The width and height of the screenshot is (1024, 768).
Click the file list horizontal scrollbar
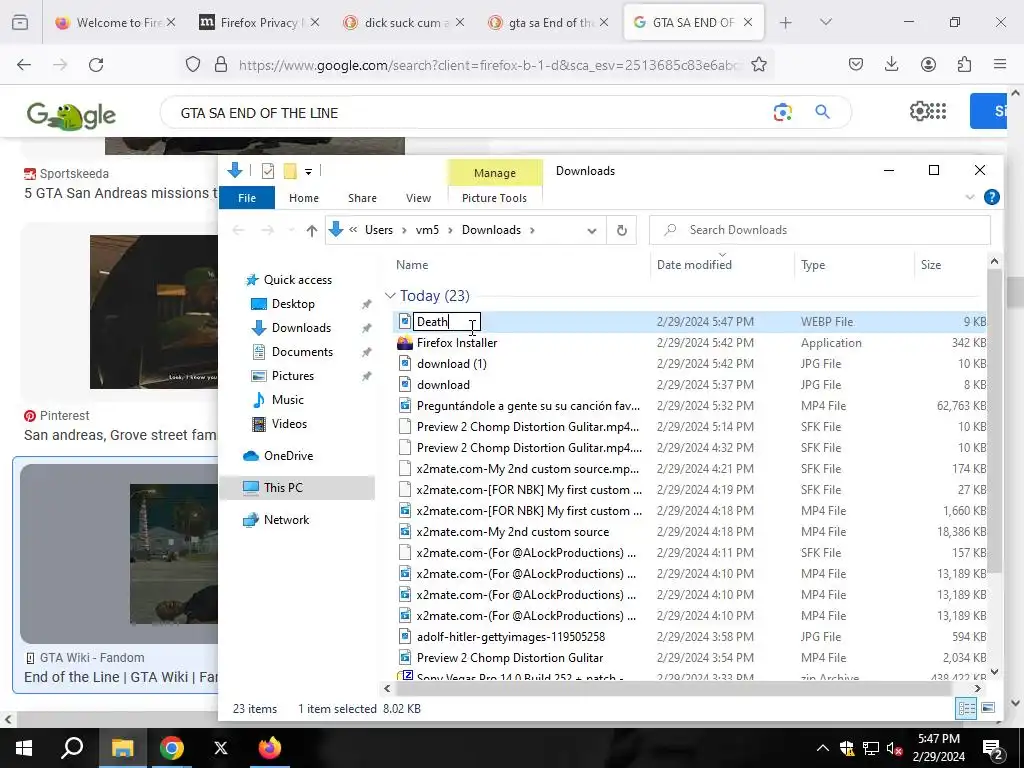pyautogui.click(x=673, y=688)
